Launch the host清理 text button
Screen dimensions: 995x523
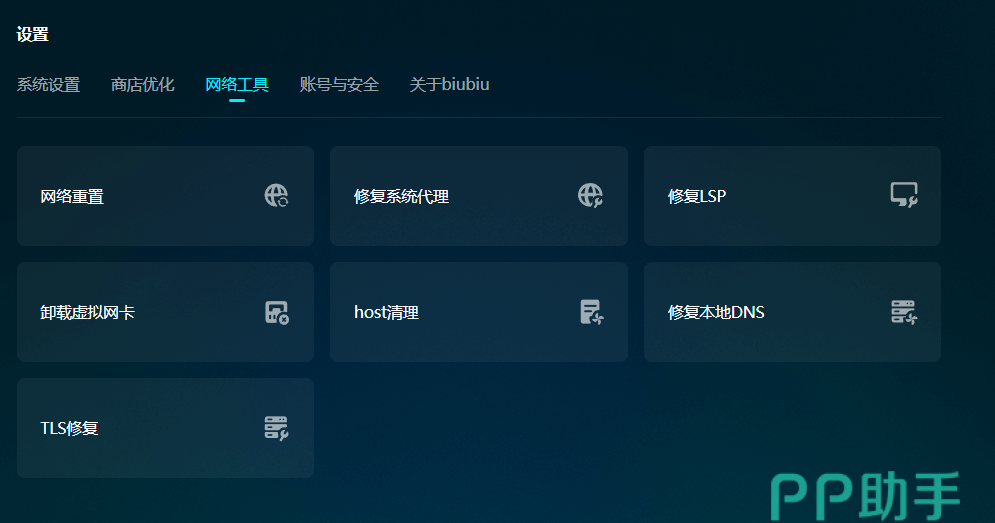[x=386, y=313]
